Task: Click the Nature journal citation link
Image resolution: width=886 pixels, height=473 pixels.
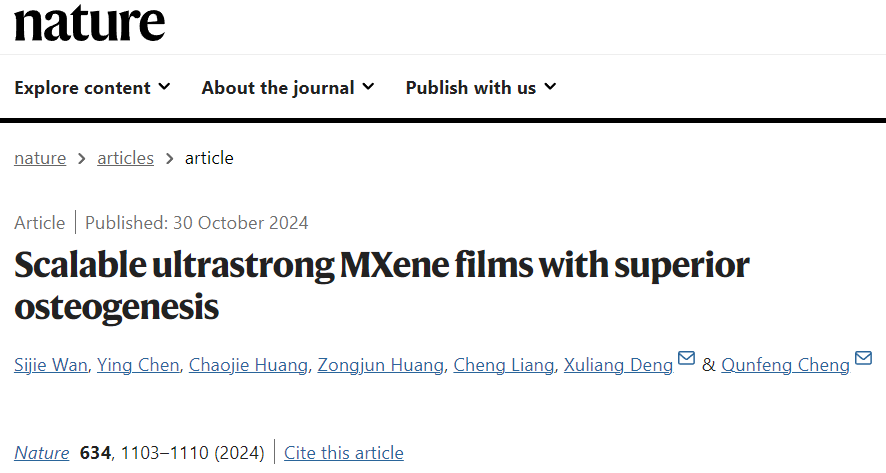Action: tap(42, 453)
